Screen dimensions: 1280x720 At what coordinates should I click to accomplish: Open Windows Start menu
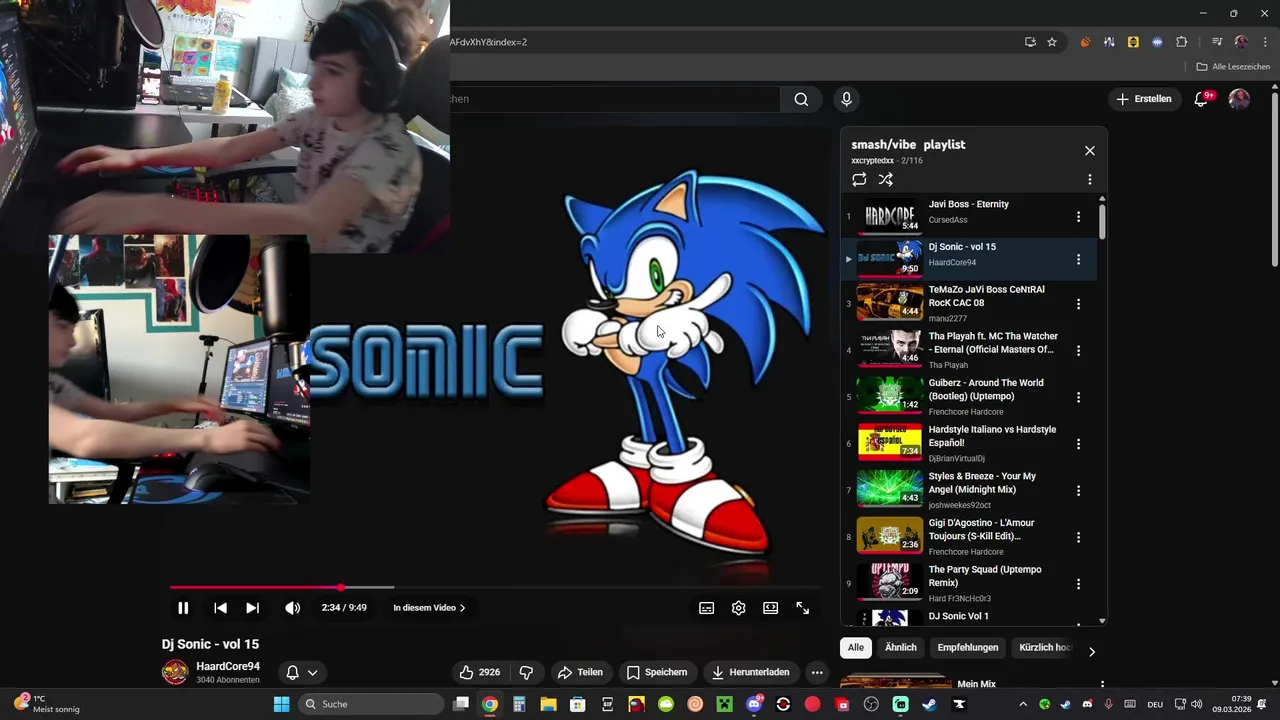point(282,704)
